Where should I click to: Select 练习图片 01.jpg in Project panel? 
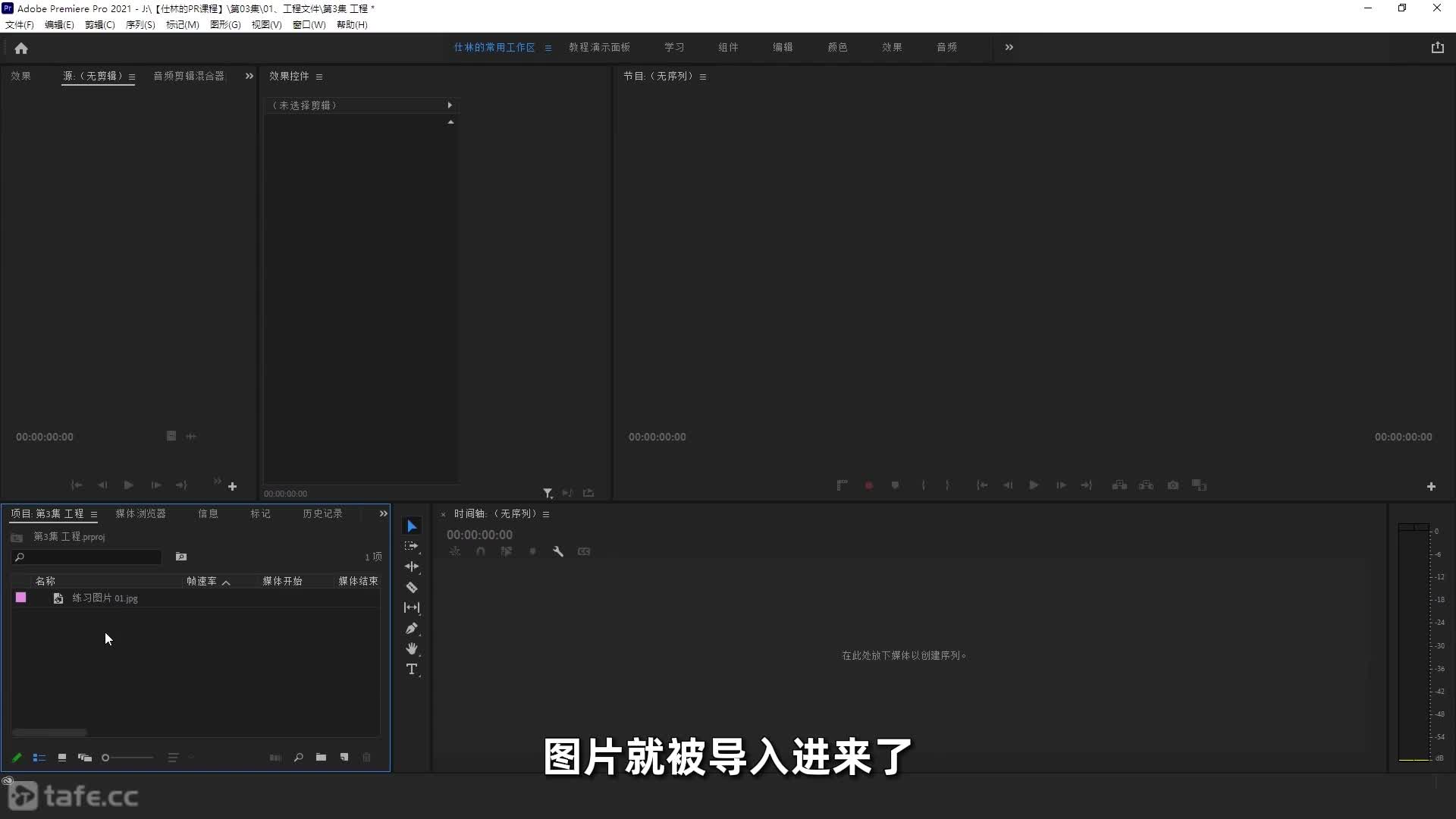(x=105, y=598)
